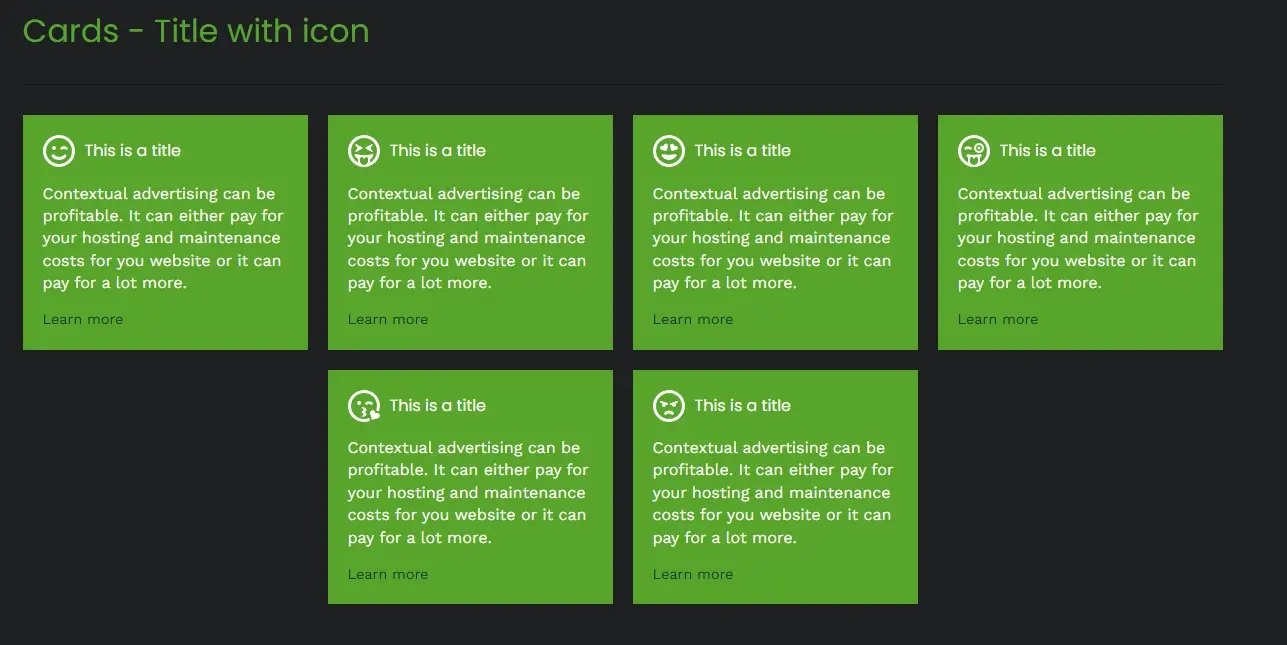Click the title on the smiley face card
This screenshot has width=1287, height=645.
click(x=131, y=150)
